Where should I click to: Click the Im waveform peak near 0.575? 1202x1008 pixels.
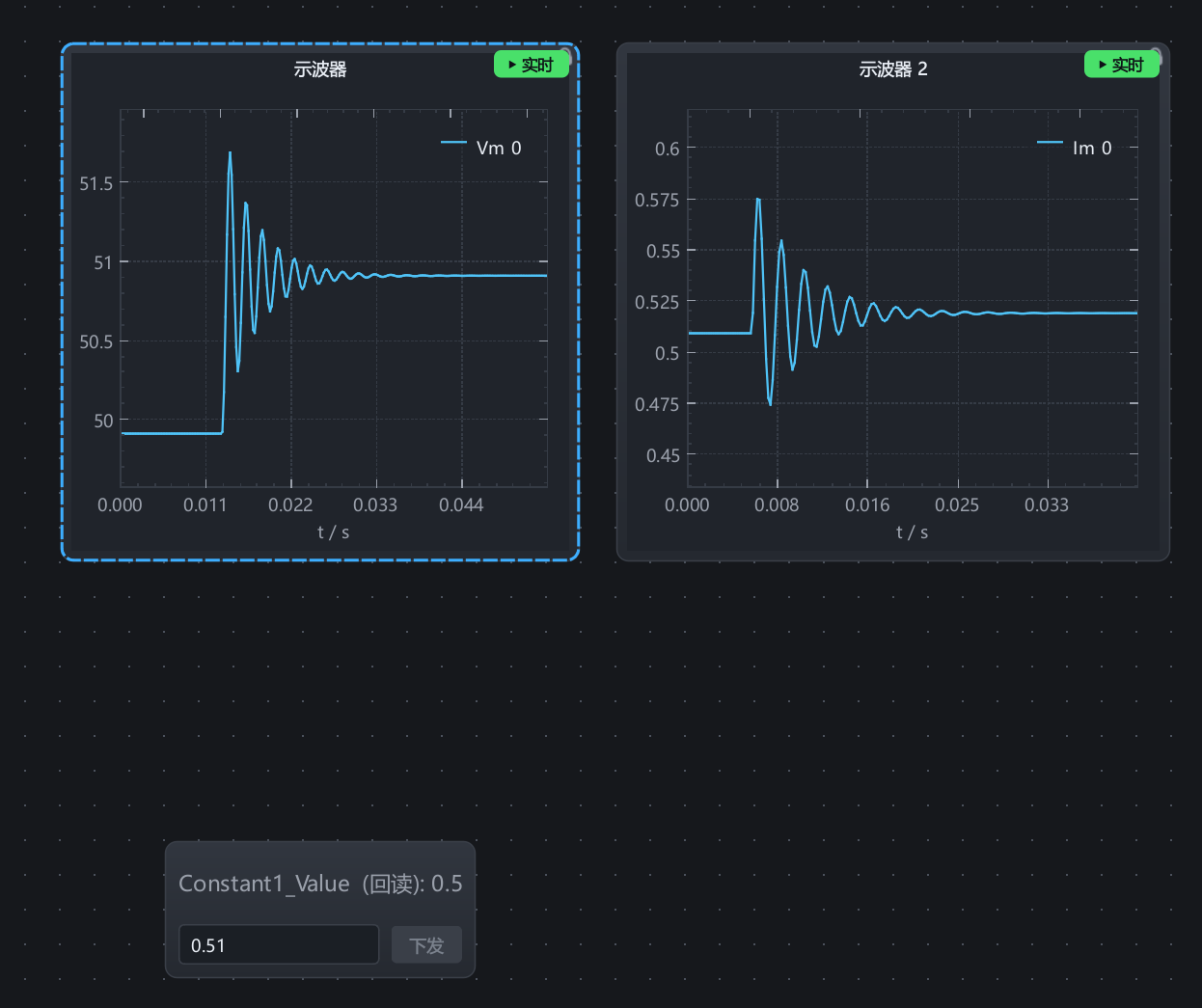pos(758,200)
